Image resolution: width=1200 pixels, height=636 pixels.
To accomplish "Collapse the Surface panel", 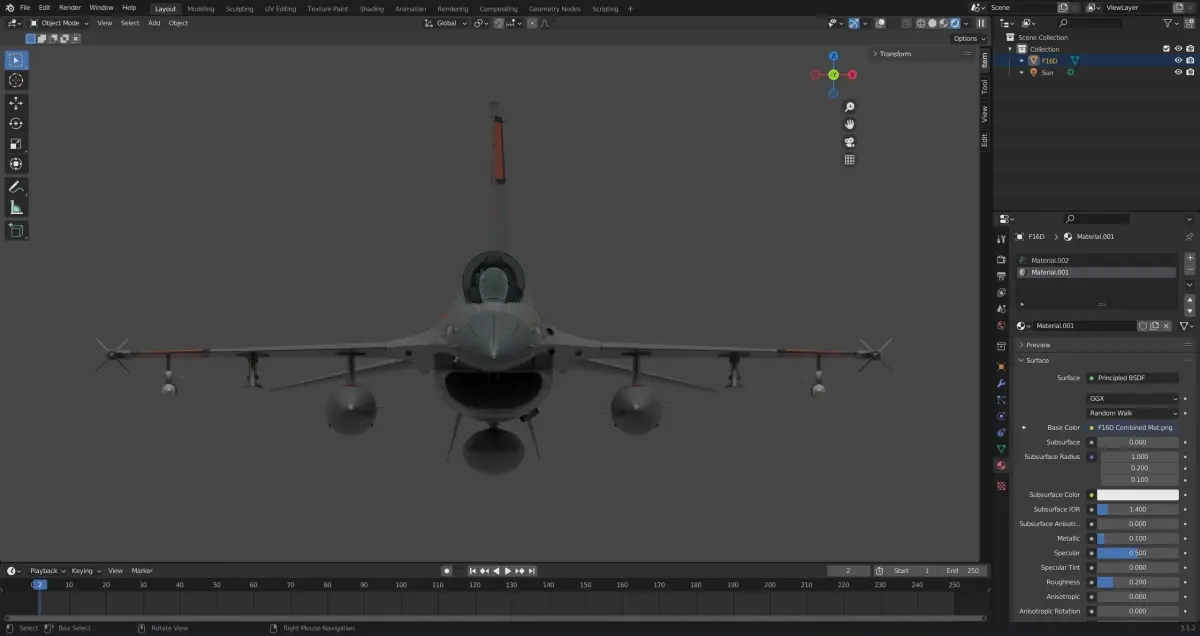I will click(x=1036, y=360).
